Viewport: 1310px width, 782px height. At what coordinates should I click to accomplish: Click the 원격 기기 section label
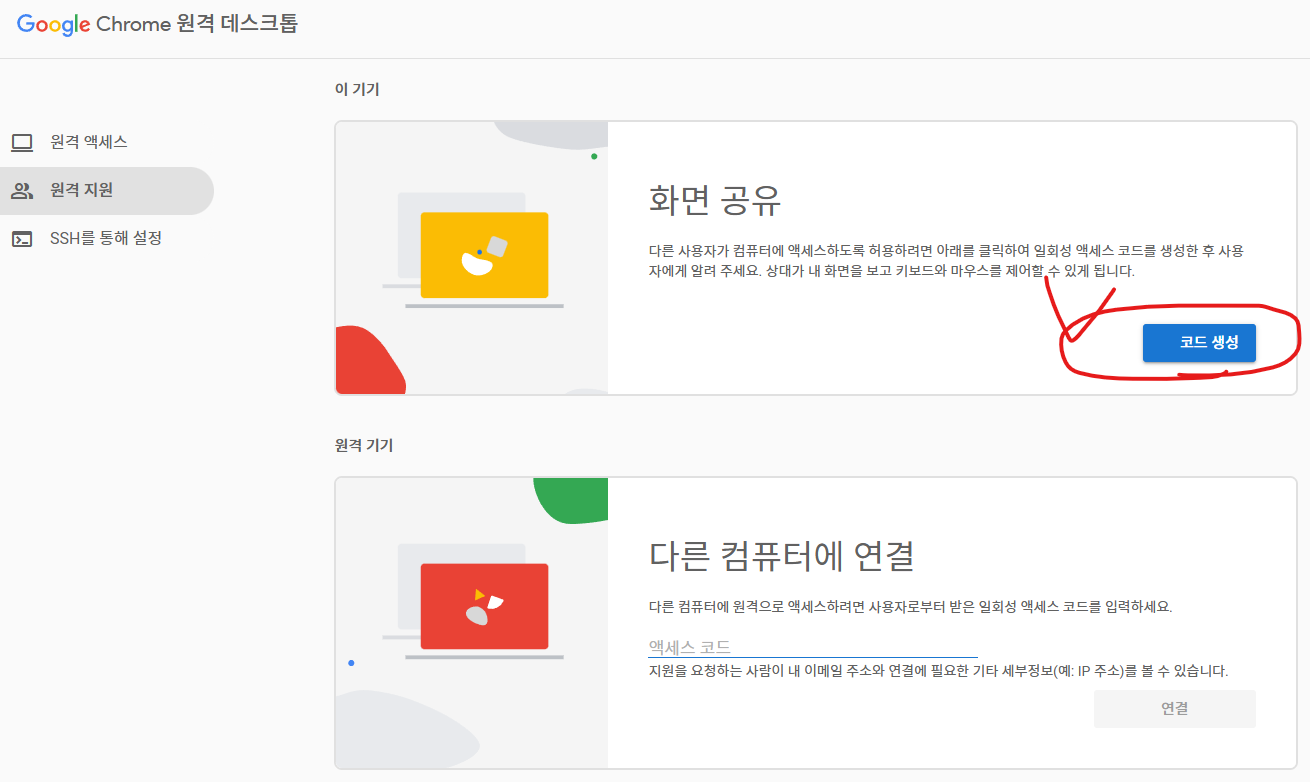click(x=364, y=445)
